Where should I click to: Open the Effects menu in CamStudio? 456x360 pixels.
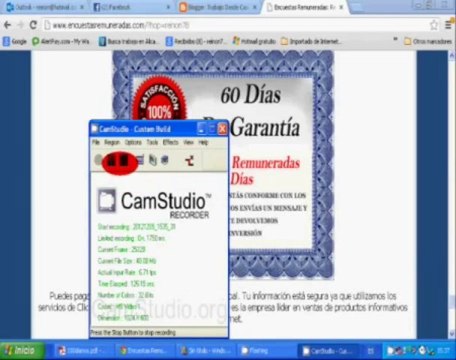pos(171,142)
